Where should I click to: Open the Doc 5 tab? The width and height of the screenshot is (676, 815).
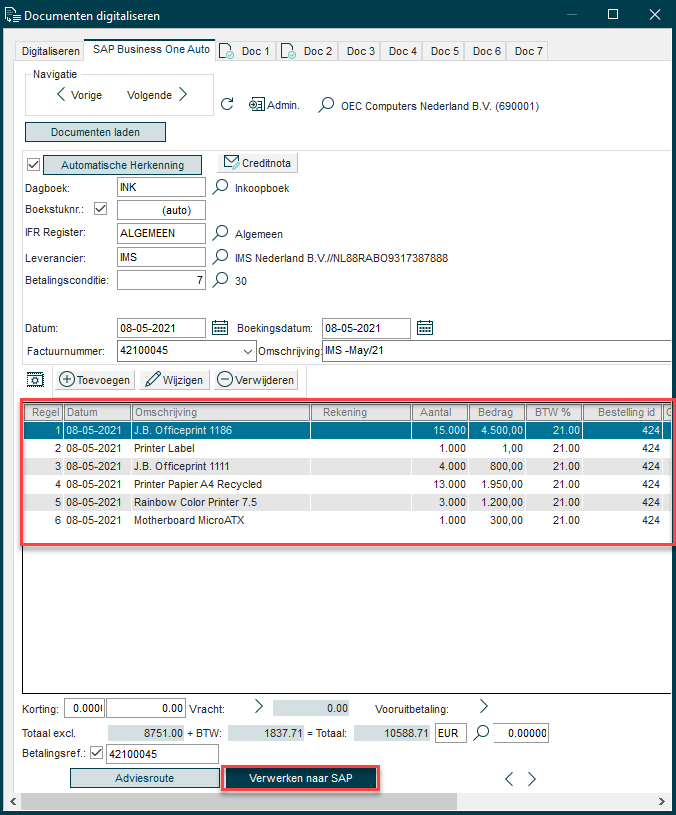click(444, 51)
